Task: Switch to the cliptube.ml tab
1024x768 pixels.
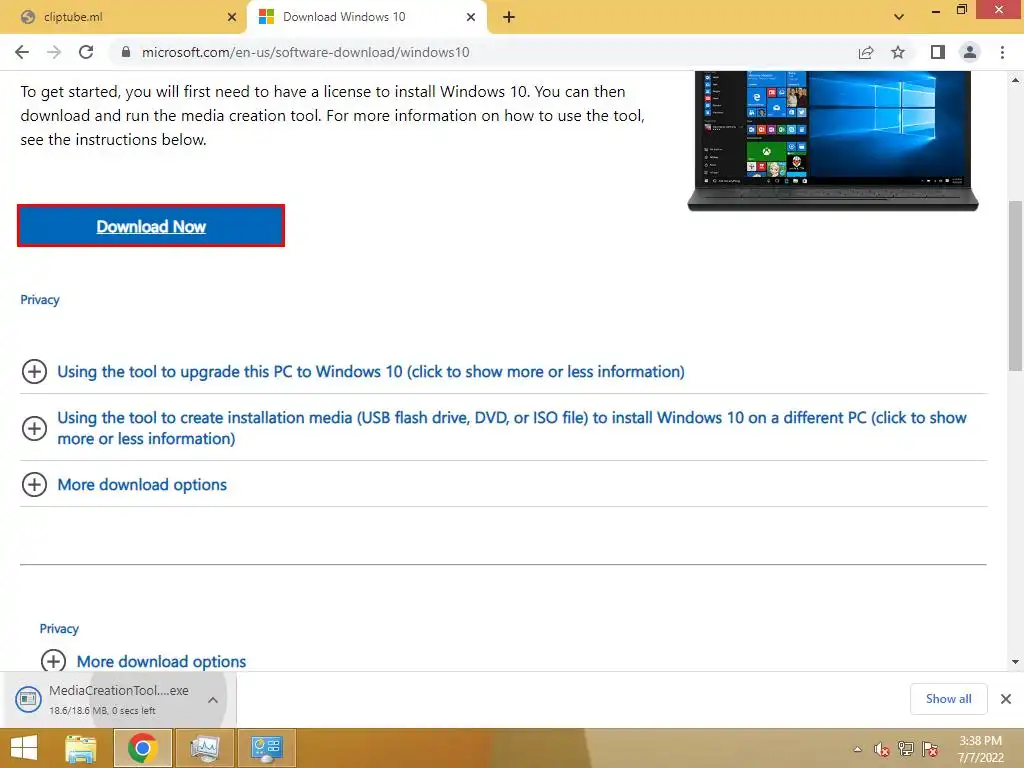Action: point(123,17)
